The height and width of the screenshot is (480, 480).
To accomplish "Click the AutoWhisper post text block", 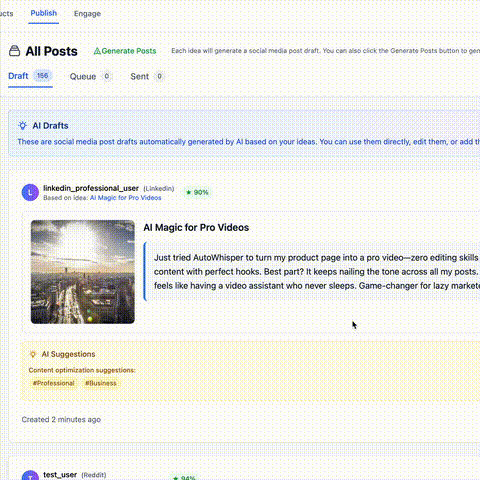I will 313,272.
